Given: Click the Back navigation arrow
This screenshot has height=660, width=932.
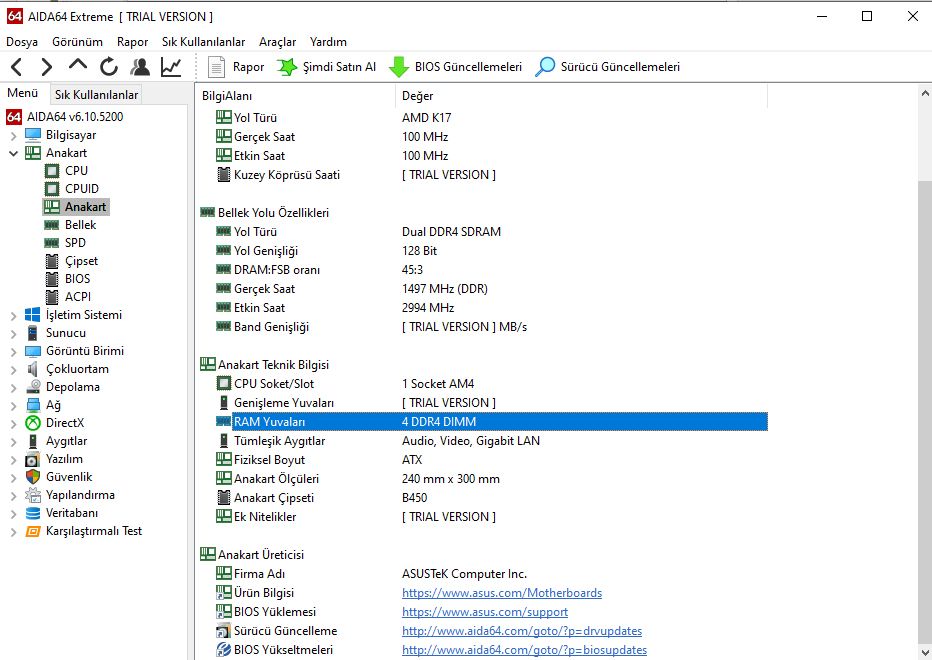Looking at the screenshot, I should (17, 67).
